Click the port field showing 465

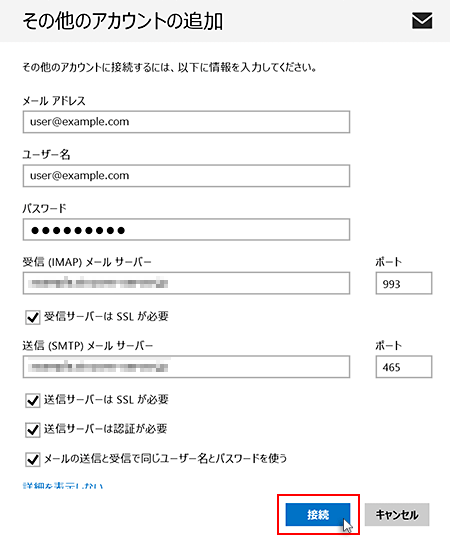click(x=404, y=367)
